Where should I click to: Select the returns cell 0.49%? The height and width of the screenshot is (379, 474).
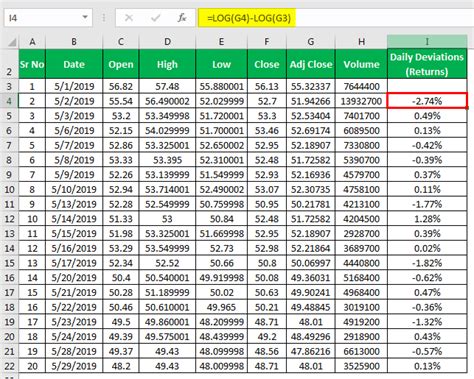pos(427,116)
